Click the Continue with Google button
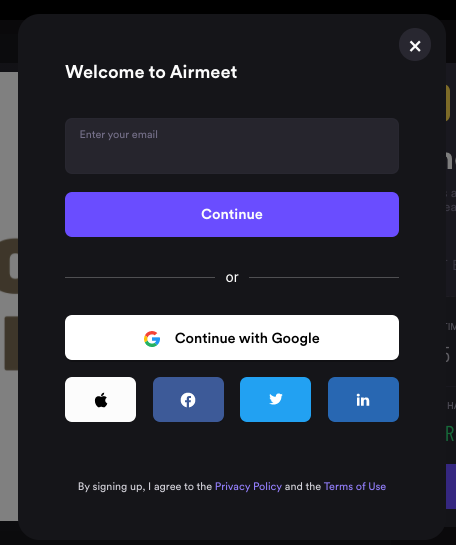 232,337
